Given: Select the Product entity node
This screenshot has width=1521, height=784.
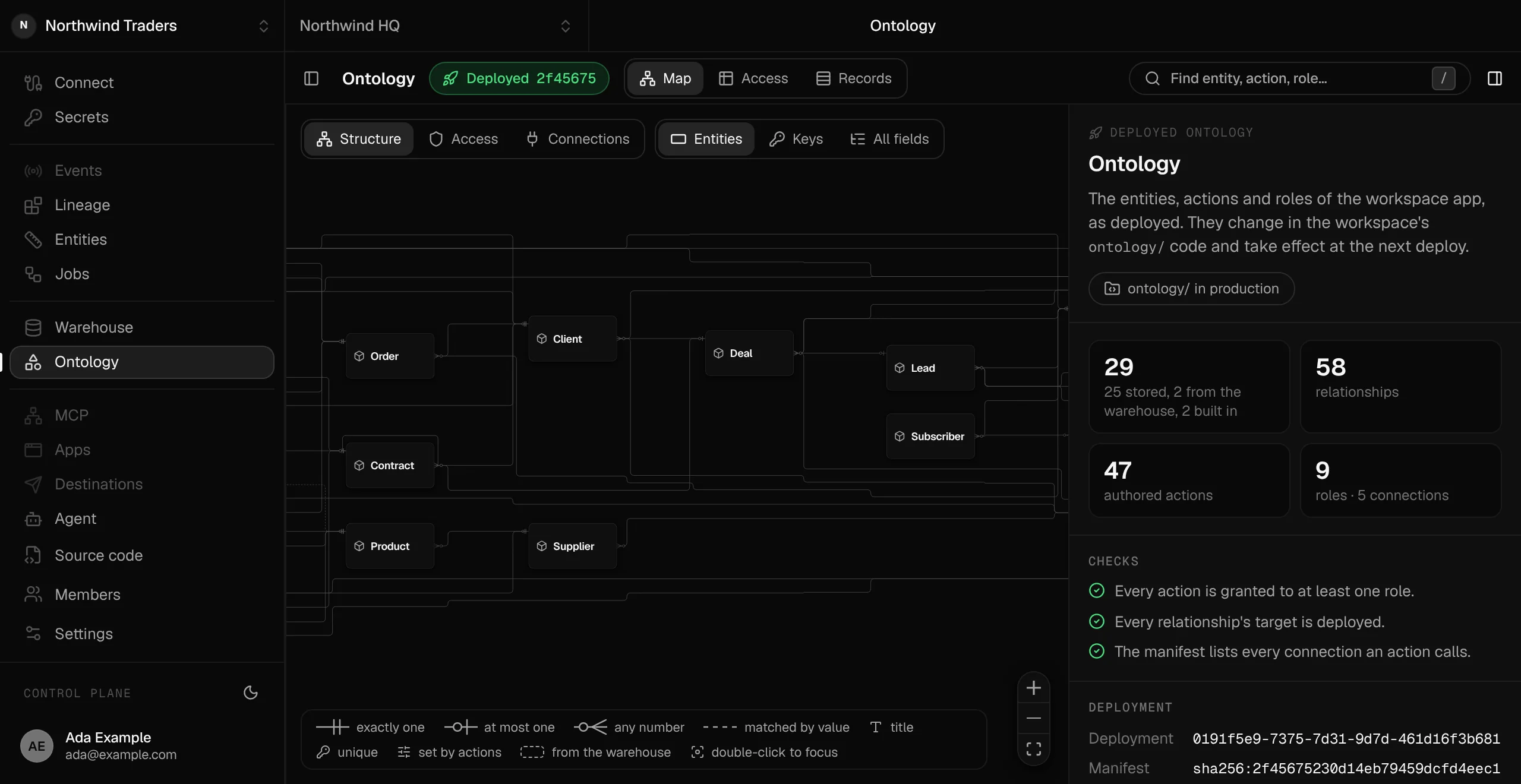Looking at the screenshot, I should [390, 546].
